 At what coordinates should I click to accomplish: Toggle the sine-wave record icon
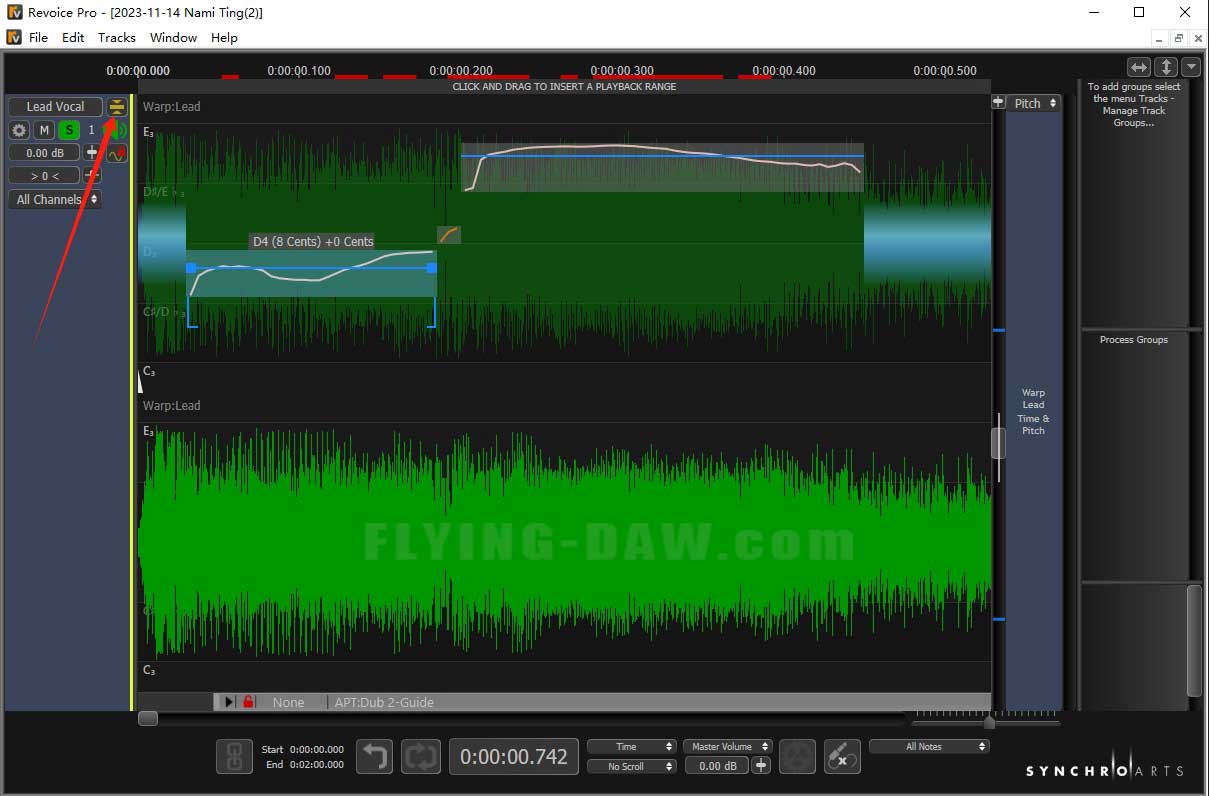[117, 154]
